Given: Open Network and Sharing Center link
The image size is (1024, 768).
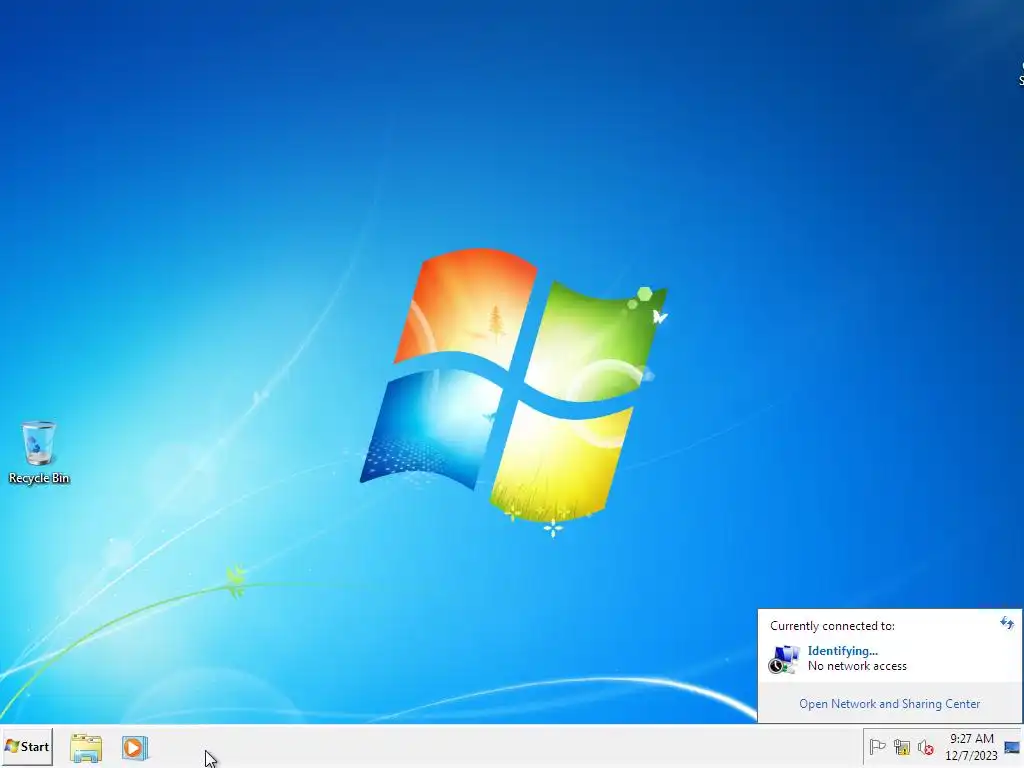Looking at the screenshot, I should point(889,704).
